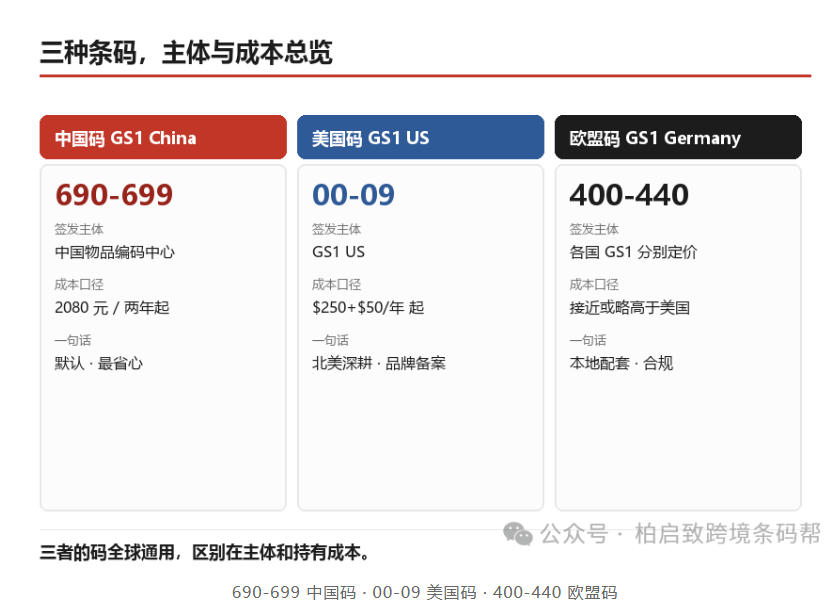829x605 pixels.
Task: Click the GS1 US issuer value
Action: click(x=338, y=252)
